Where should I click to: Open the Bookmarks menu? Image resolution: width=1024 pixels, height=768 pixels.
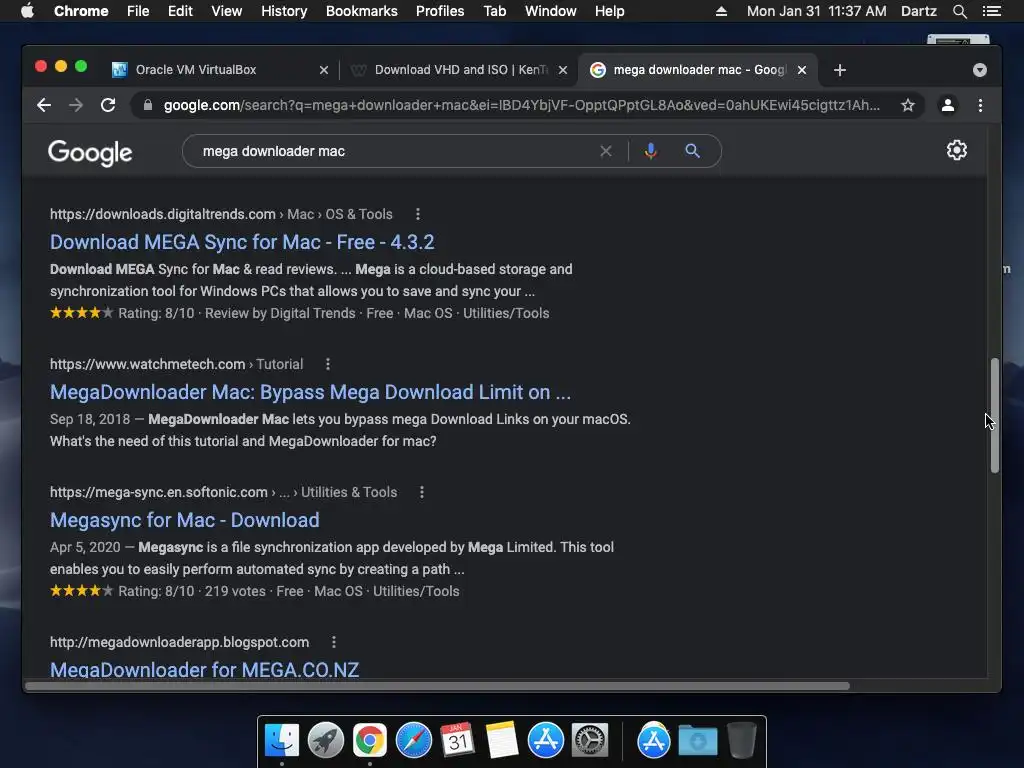coord(362,11)
